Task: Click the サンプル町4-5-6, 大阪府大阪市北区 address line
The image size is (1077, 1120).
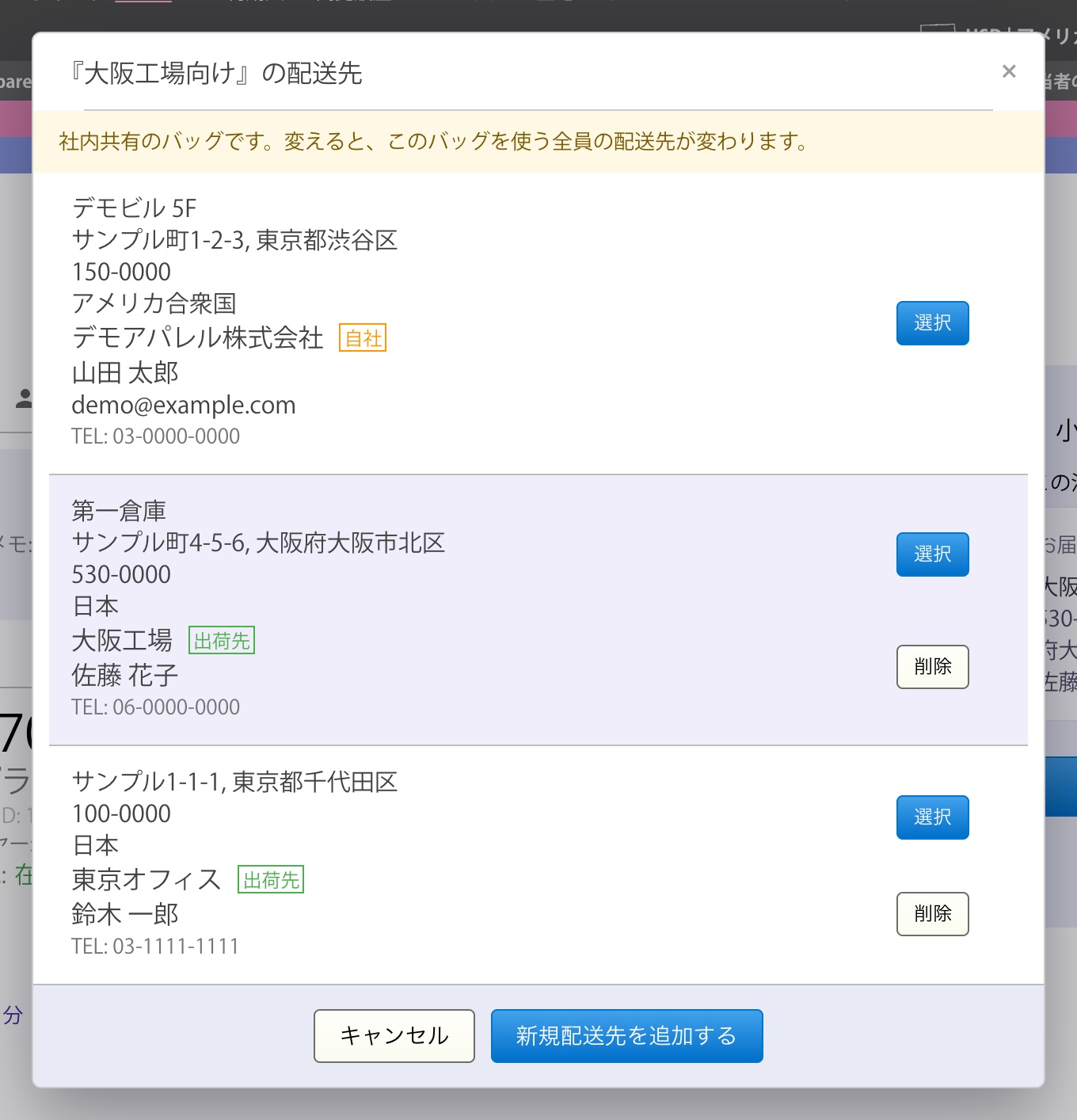Action: pos(258,543)
